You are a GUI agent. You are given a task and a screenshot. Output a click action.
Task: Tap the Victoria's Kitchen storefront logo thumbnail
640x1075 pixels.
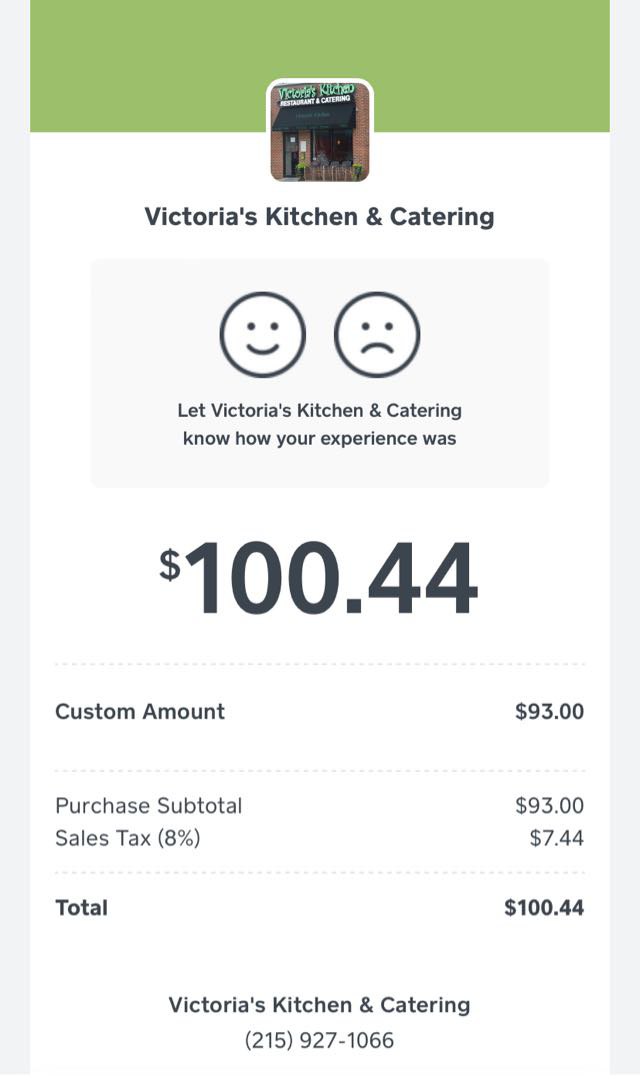click(319, 131)
